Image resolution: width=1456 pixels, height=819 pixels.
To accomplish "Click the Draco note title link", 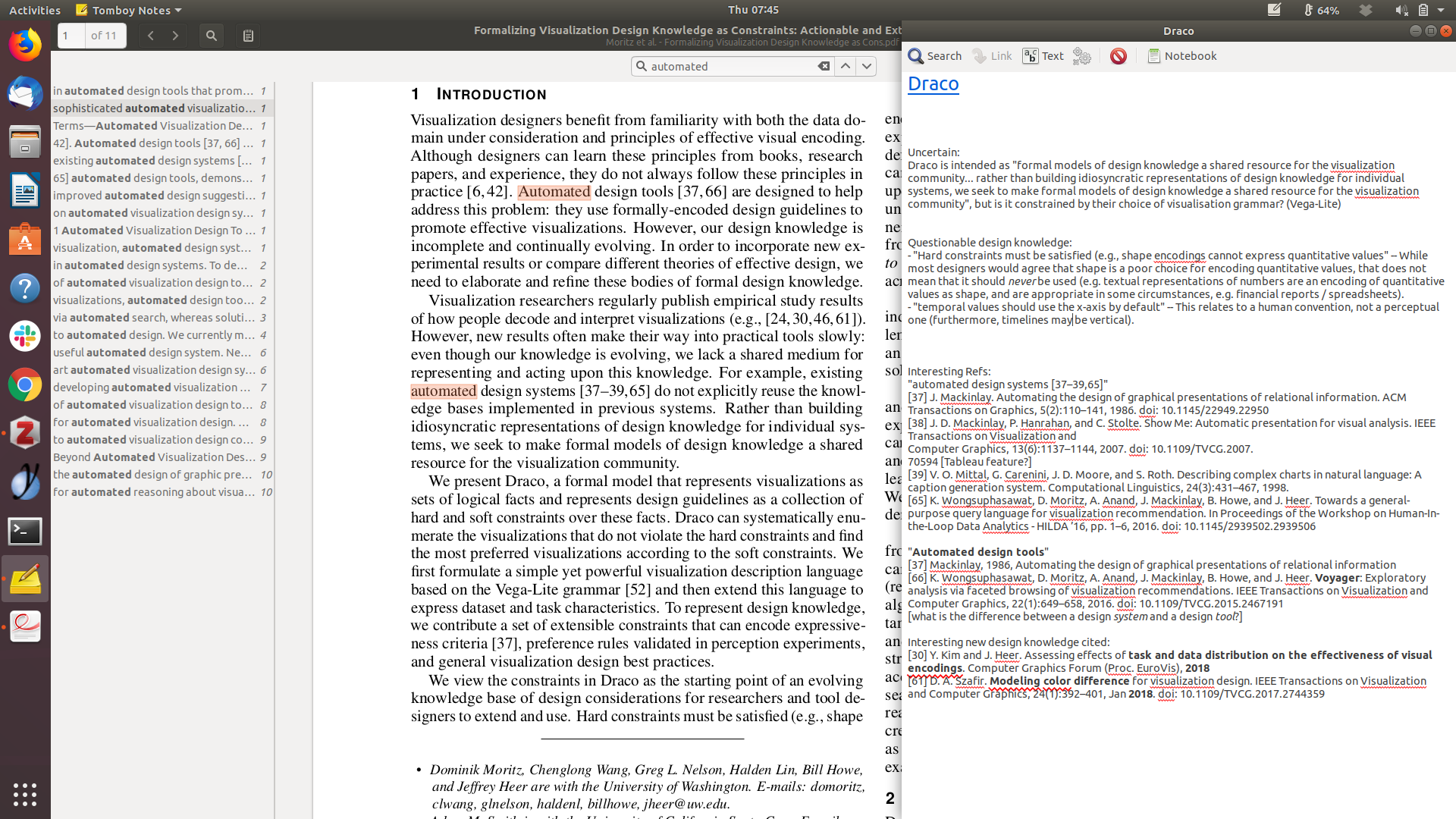I will click(933, 83).
